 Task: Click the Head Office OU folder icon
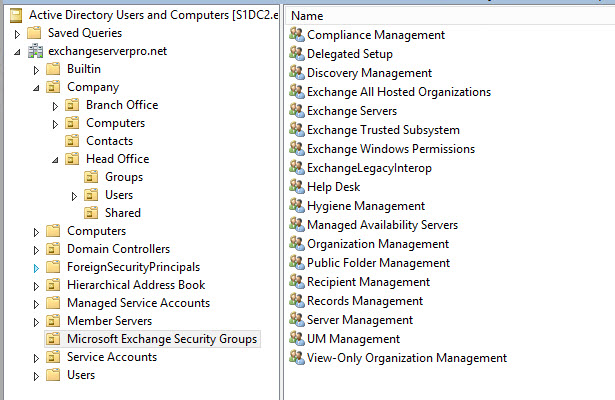[x=72, y=159]
